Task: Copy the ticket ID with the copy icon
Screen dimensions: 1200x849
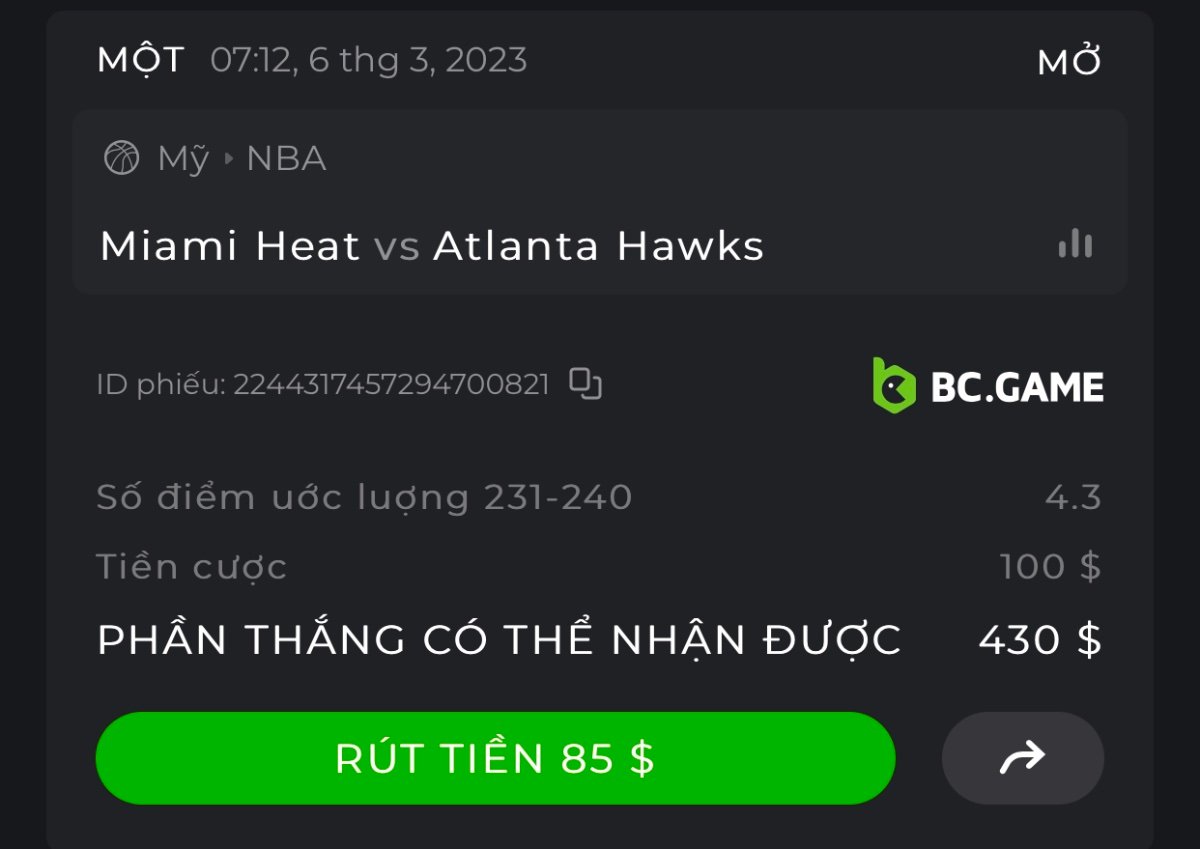Action: tap(585, 384)
